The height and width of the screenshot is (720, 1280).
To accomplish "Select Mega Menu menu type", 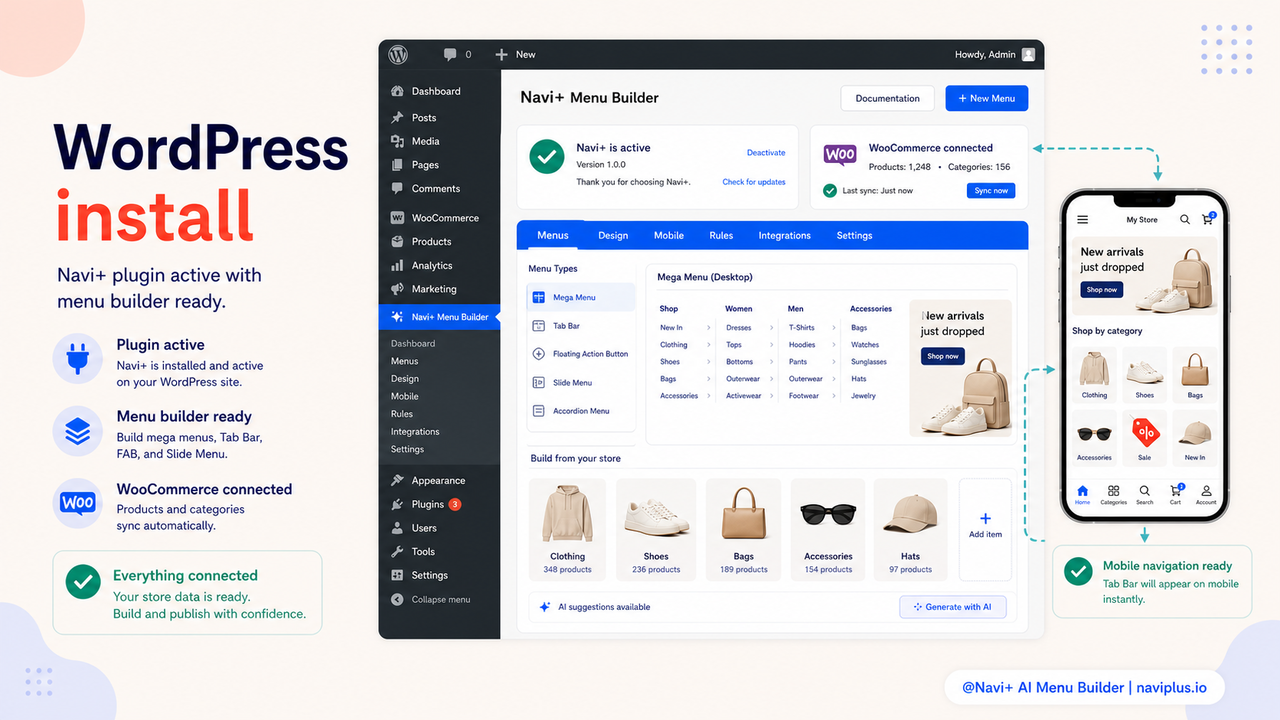I will coord(581,297).
